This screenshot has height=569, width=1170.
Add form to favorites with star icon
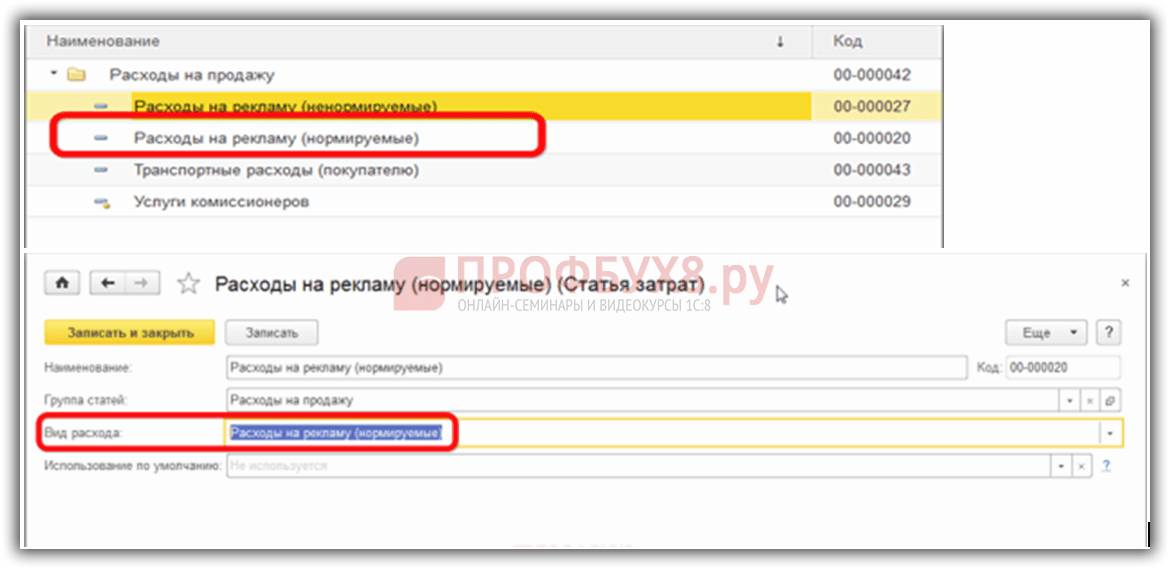tap(188, 285)
